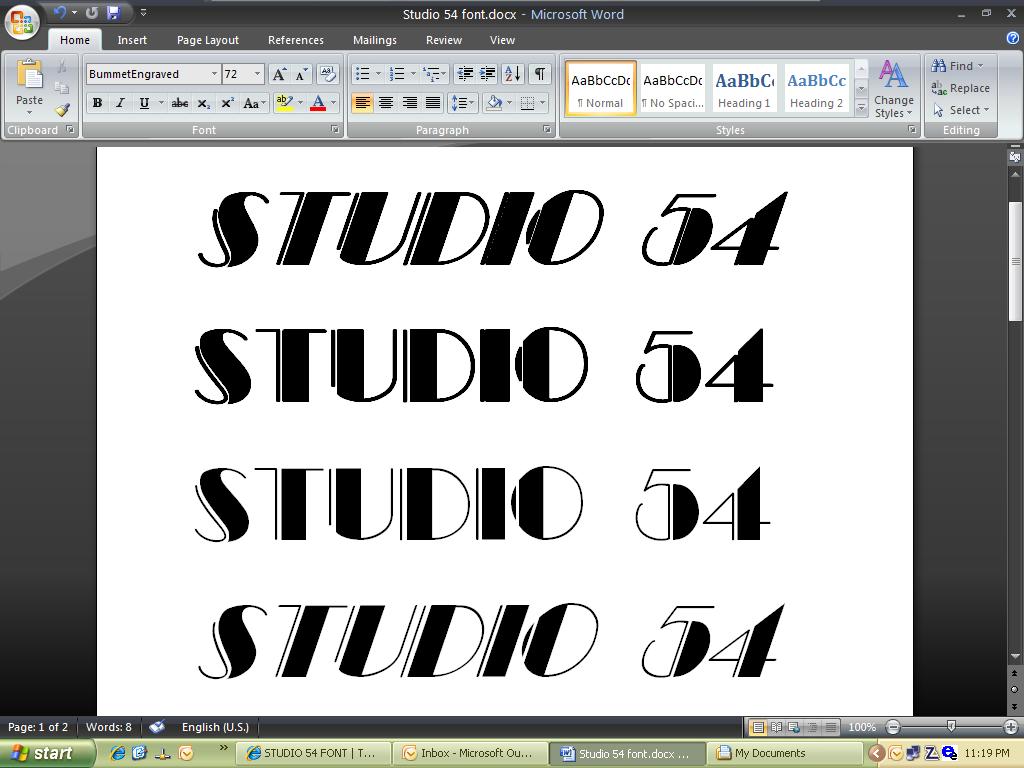This screenshot has height=768, width=1024.
Task: Apply the No Spacing style
Action: tap(673, 89)
